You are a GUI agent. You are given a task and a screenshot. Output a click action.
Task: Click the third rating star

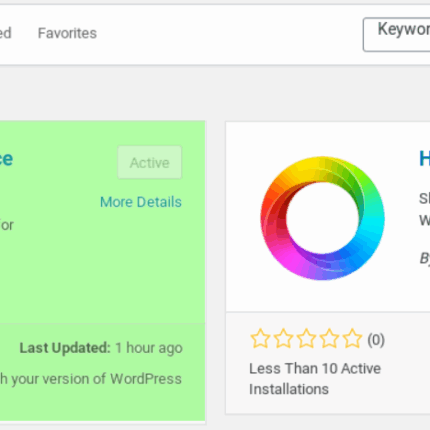click(x=306, y=339)
